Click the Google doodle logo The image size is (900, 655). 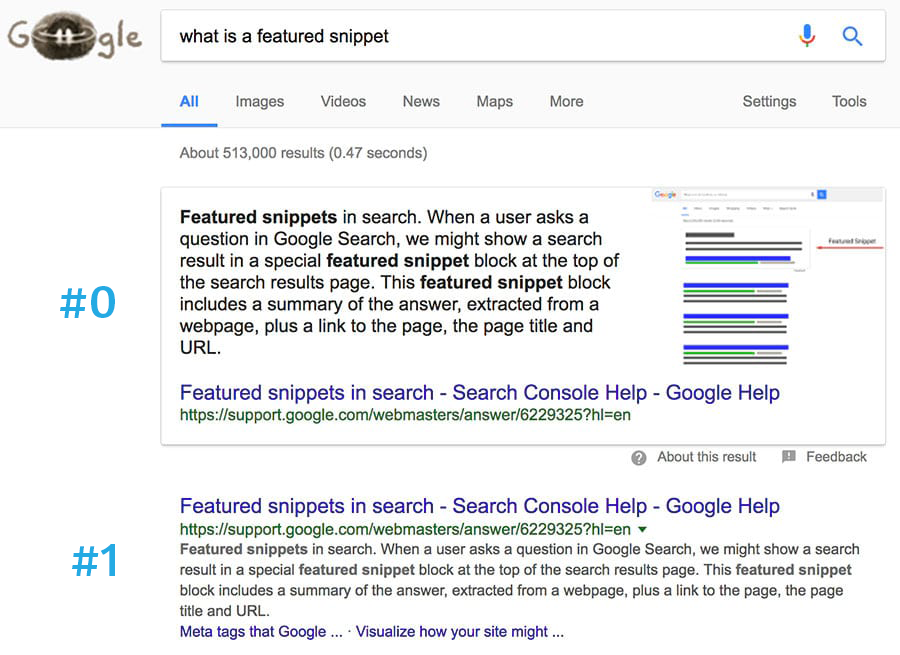tap(75, 36)
